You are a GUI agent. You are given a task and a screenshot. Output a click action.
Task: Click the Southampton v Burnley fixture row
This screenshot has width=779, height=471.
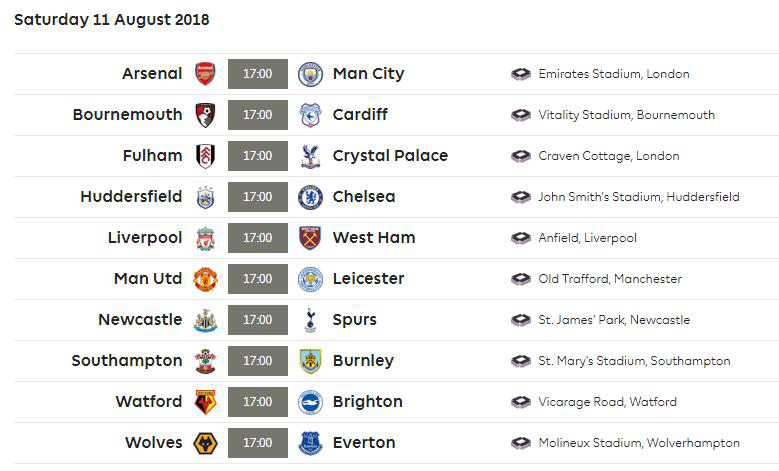pyautogui.click(x=396, y=361)
